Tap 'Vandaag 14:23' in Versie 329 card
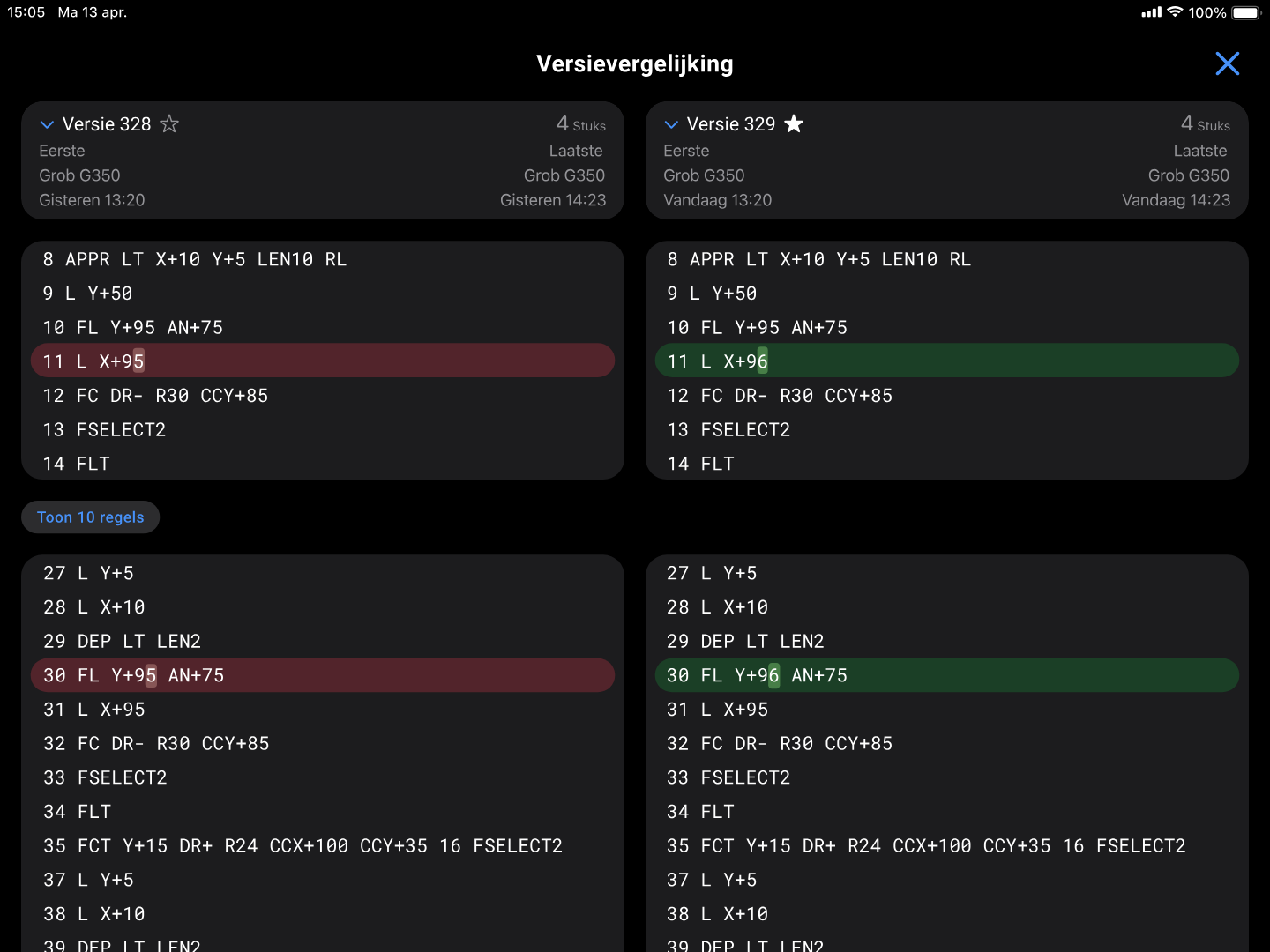Viewport: 1270px width, 952px height. 1176,200
